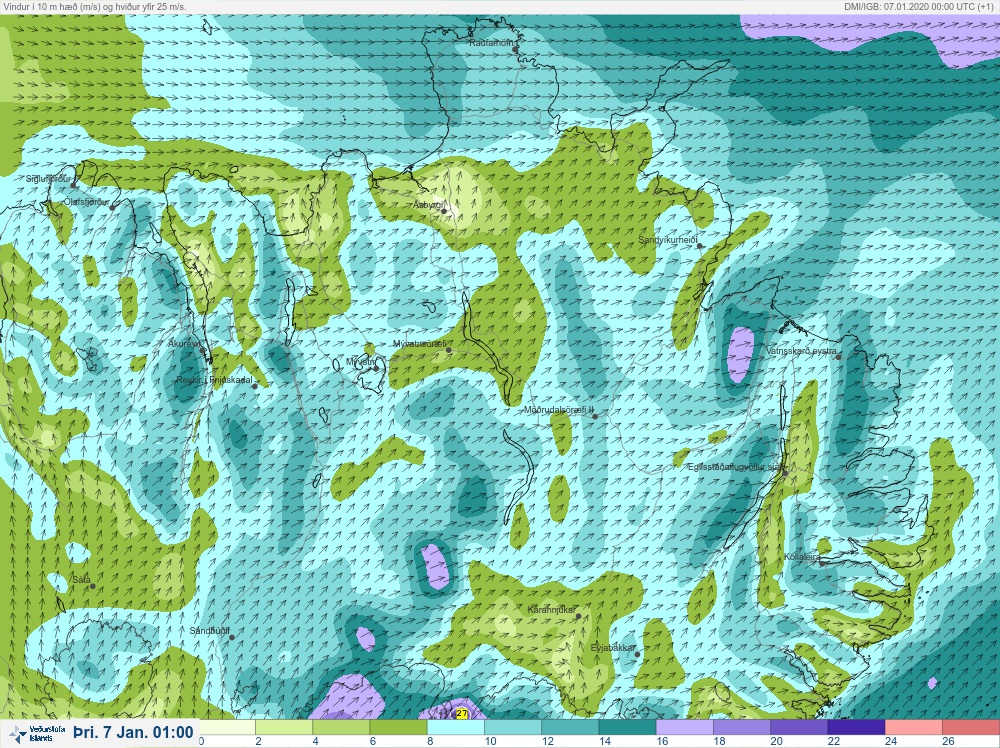The image size is (1000, 748).
Task: Click the Eyjabakkar station marker
Action: click(637, 654)
